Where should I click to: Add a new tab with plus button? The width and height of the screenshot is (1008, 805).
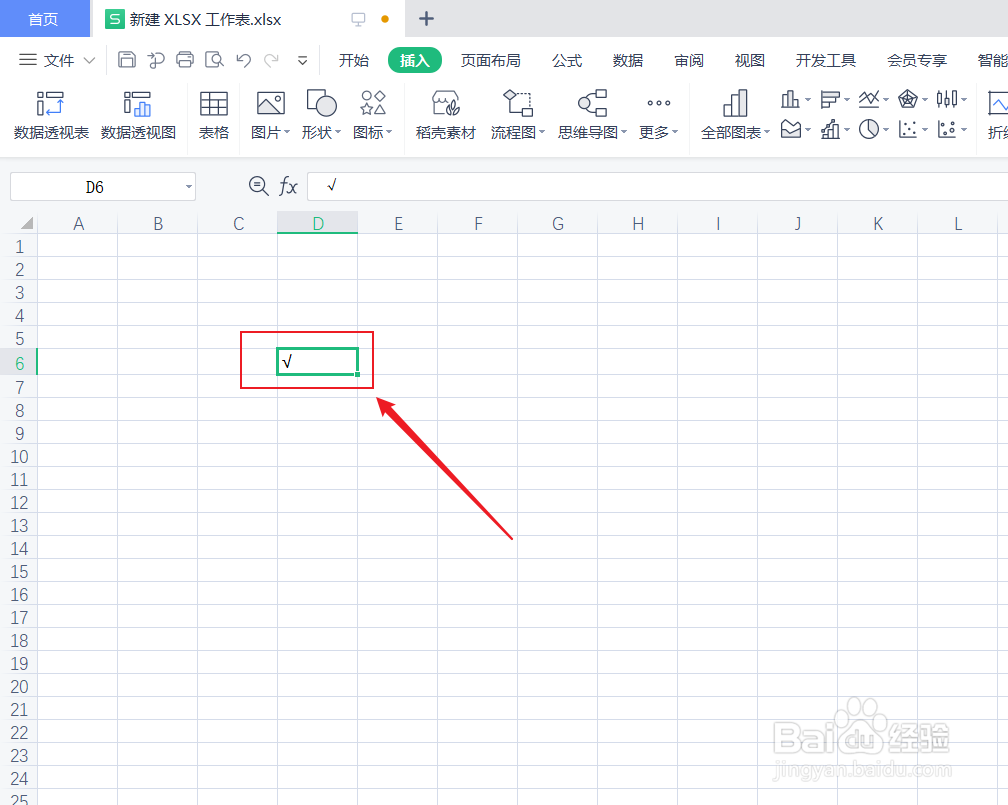tap(426, 19)
